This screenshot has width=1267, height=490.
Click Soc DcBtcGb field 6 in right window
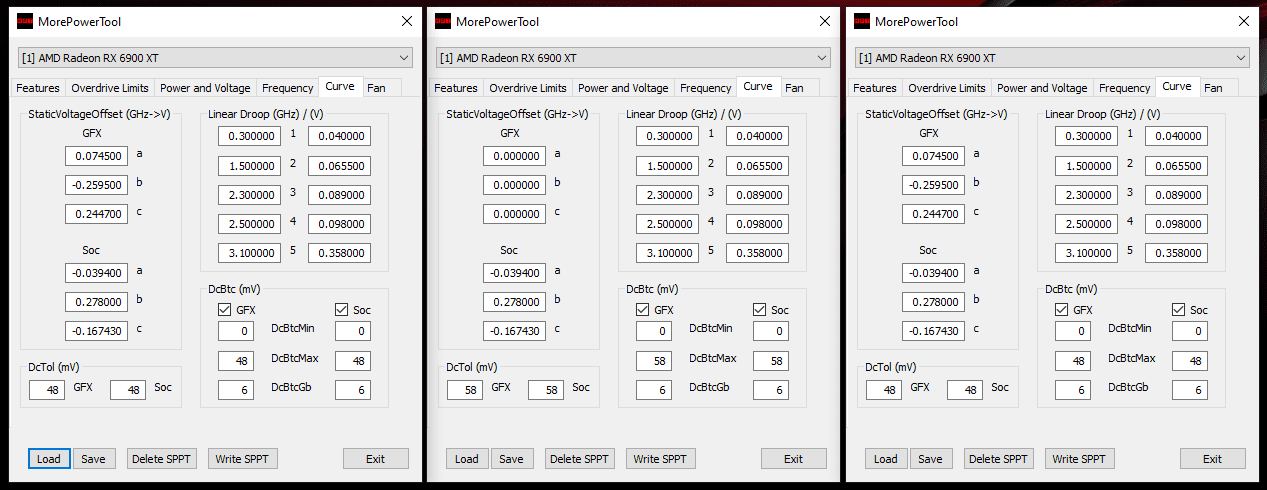1190,390
